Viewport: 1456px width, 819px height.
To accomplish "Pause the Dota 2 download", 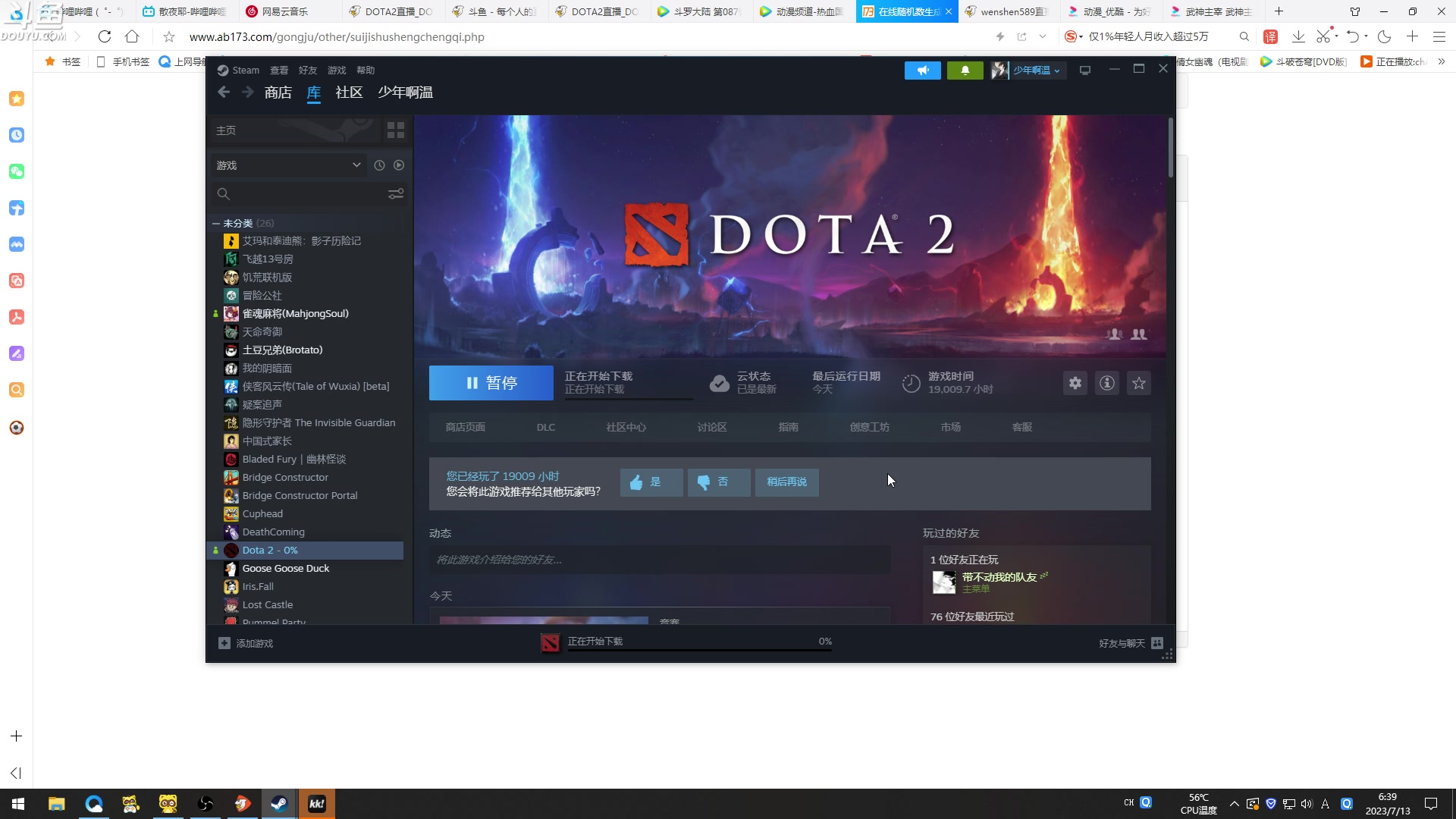I will [491, 383].
